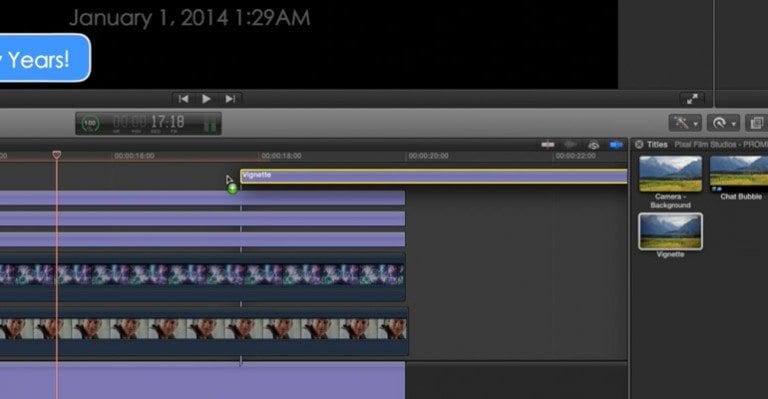Image resolution: width=768 pixels, height=399 pixels.
Task: Open the magic wand enhancements menu
Action: [x=685, y=123]
